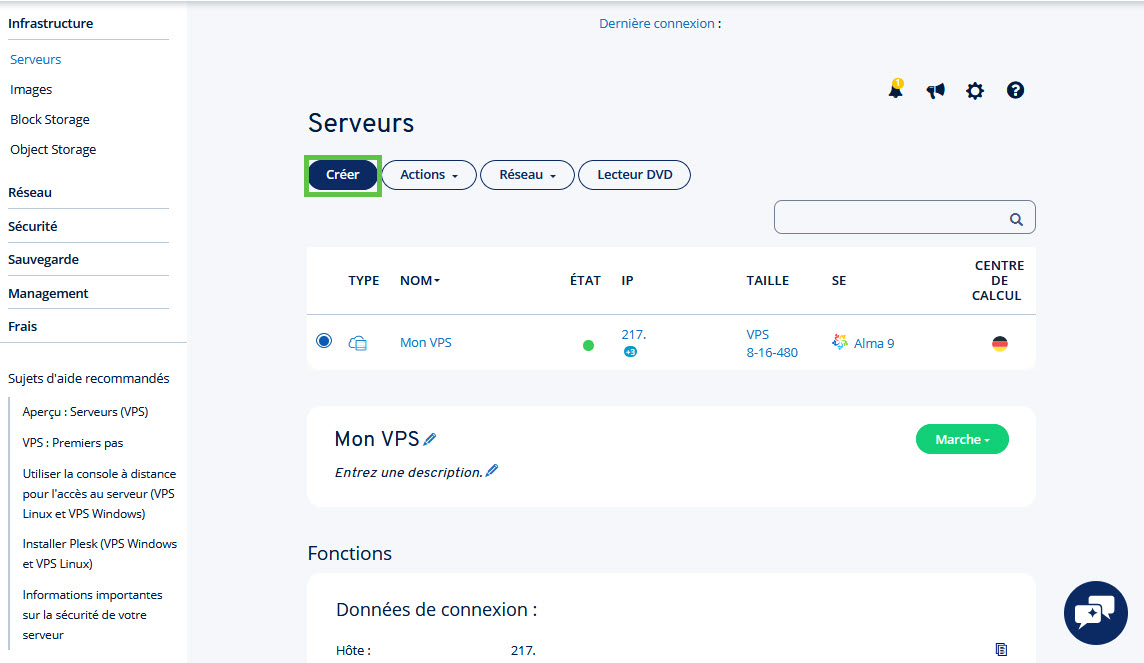Click the IP column header
Screen dimensions: 1144x663
627,281
